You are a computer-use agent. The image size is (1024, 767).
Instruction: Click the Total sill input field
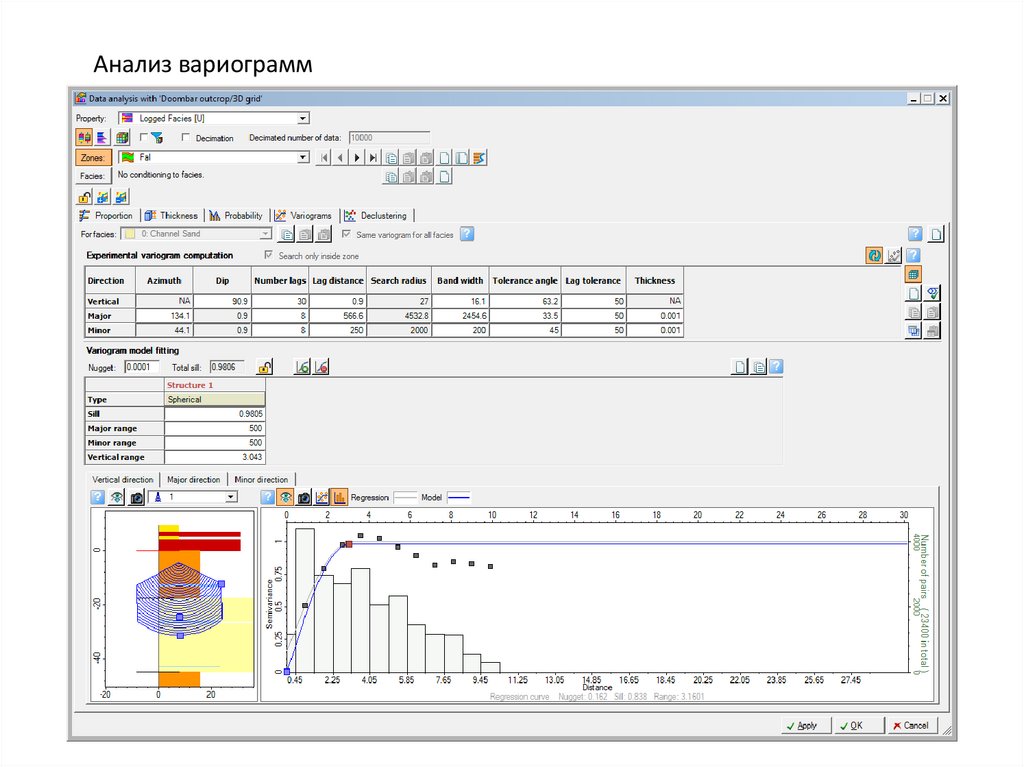pyautogui.click(x=226, y=367)
